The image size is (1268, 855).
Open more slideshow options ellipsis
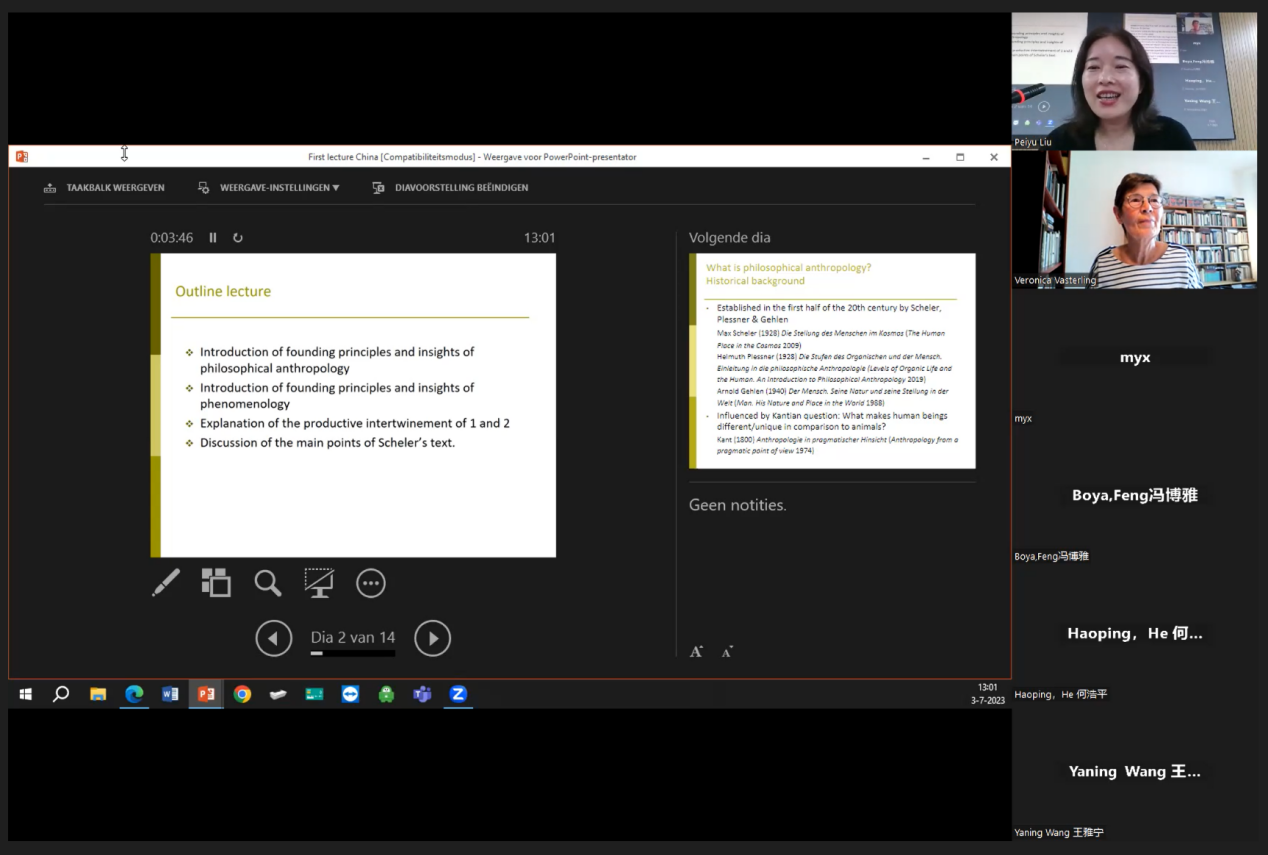[371, 583]
